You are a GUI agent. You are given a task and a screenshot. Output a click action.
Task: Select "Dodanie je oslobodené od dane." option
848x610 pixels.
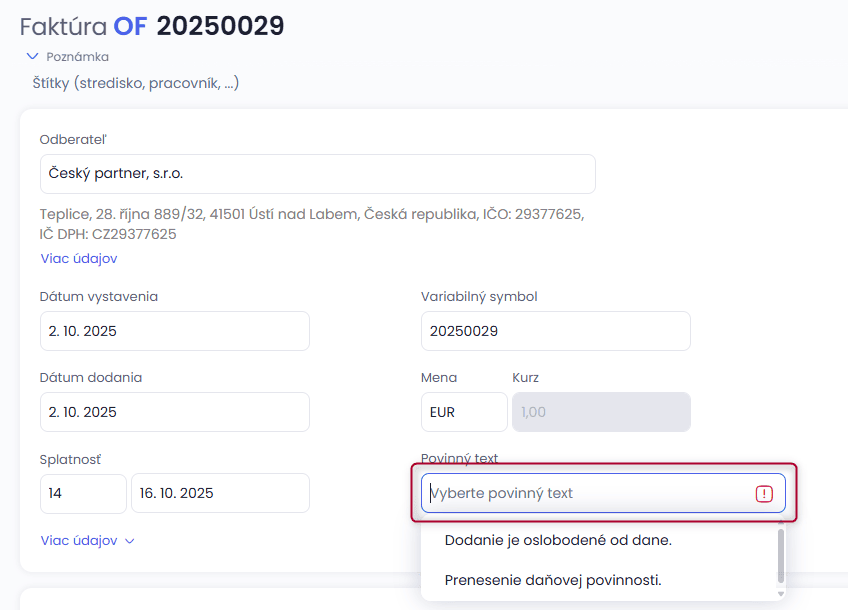click(558, 540)
